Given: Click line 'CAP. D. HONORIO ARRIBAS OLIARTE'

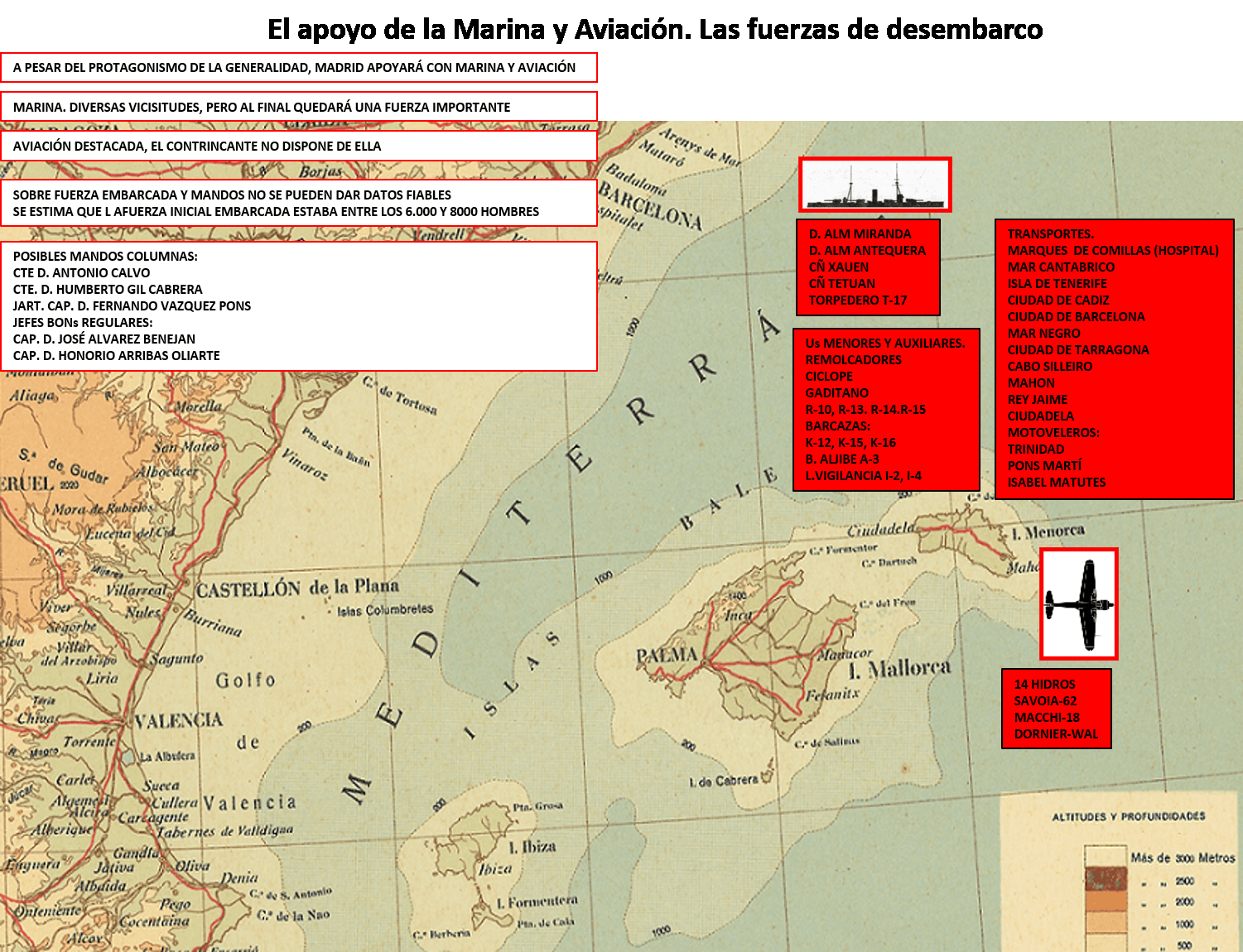Looking at the screenshot, I should point(116,356).
